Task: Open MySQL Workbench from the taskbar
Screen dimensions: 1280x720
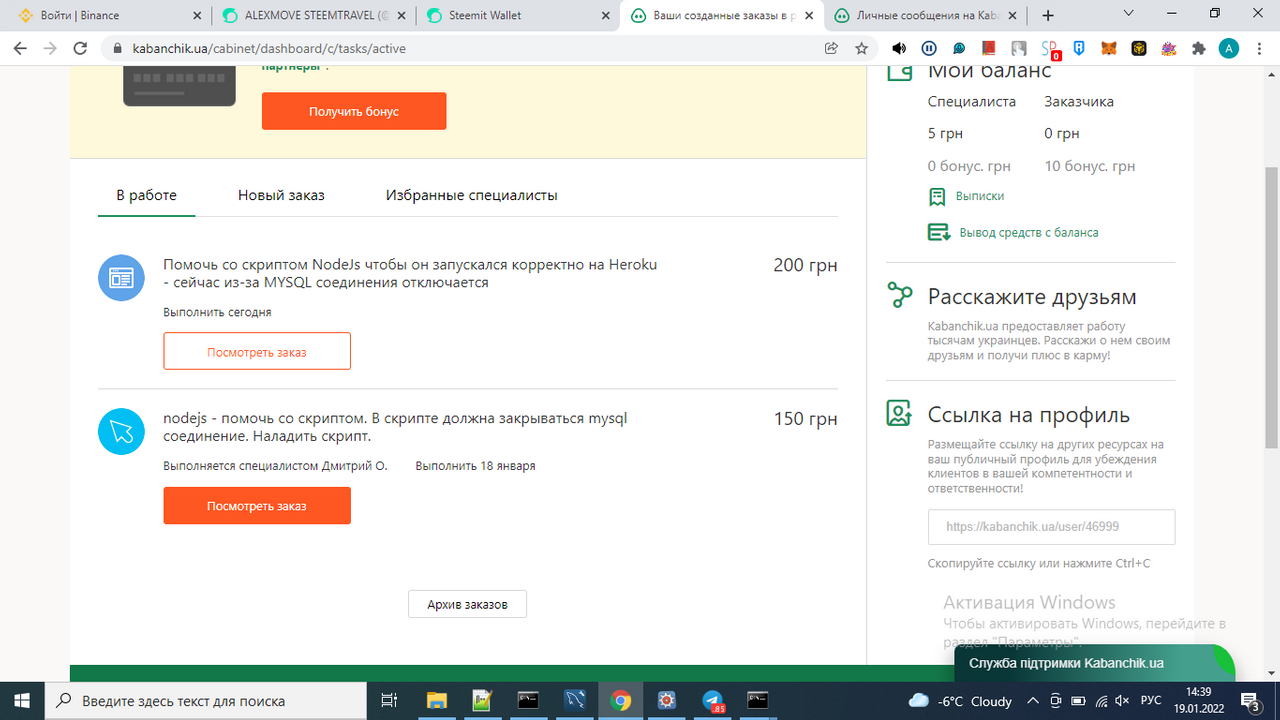Action: click(574, 700)
